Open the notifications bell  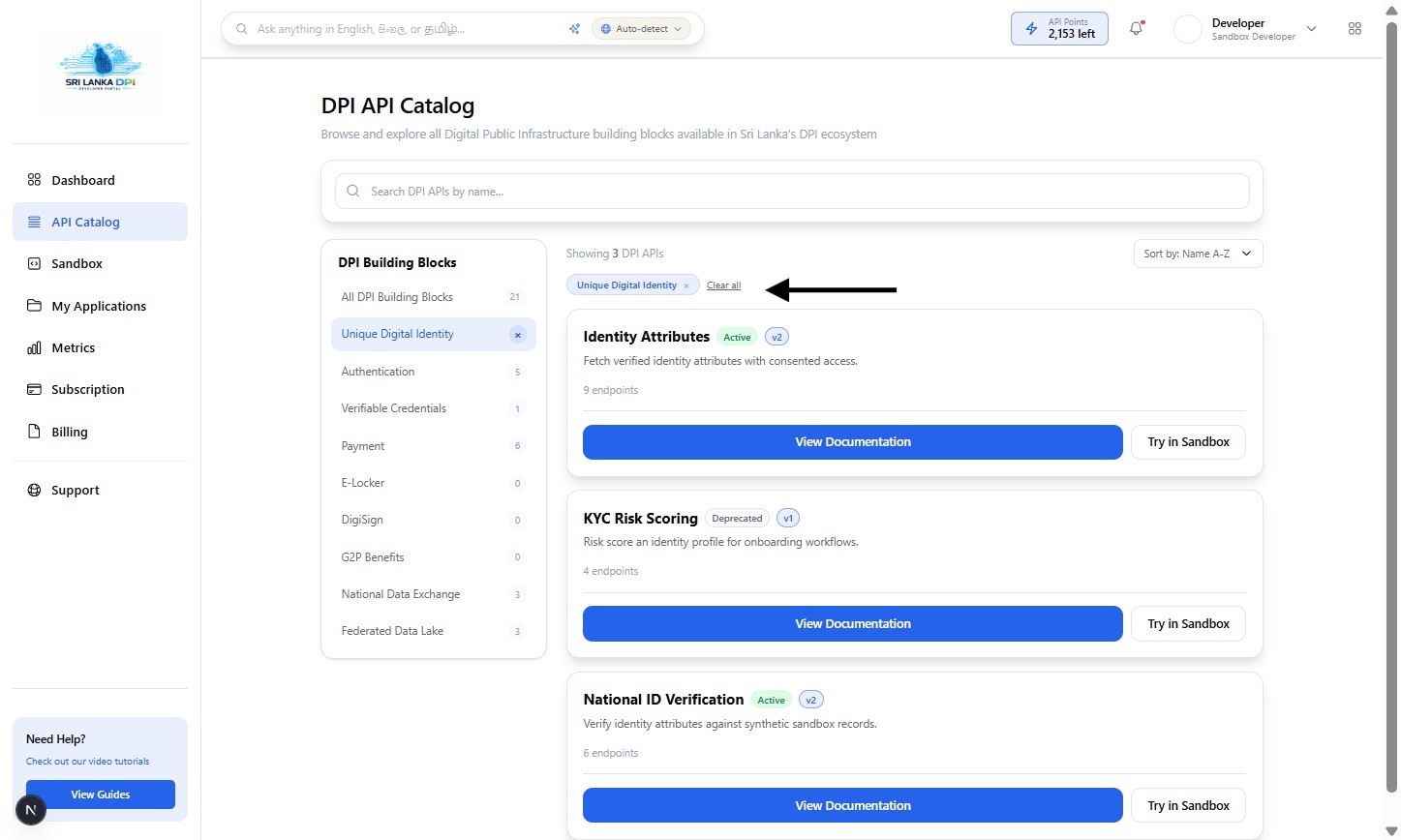point(1137,28)
